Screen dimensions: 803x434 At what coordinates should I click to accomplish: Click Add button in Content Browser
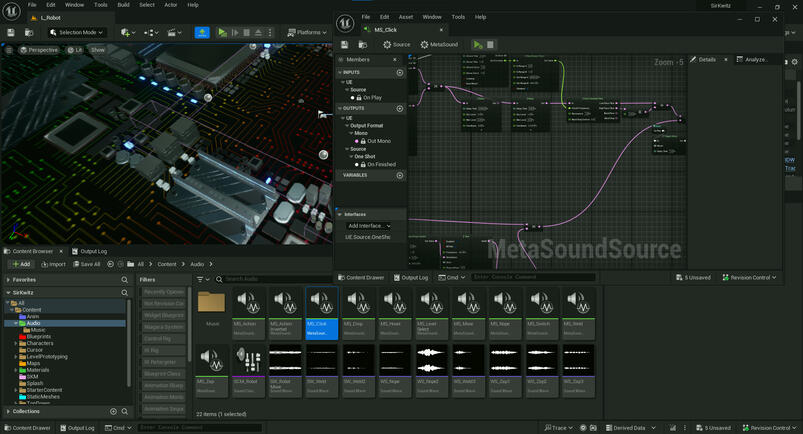click(21, 264)
